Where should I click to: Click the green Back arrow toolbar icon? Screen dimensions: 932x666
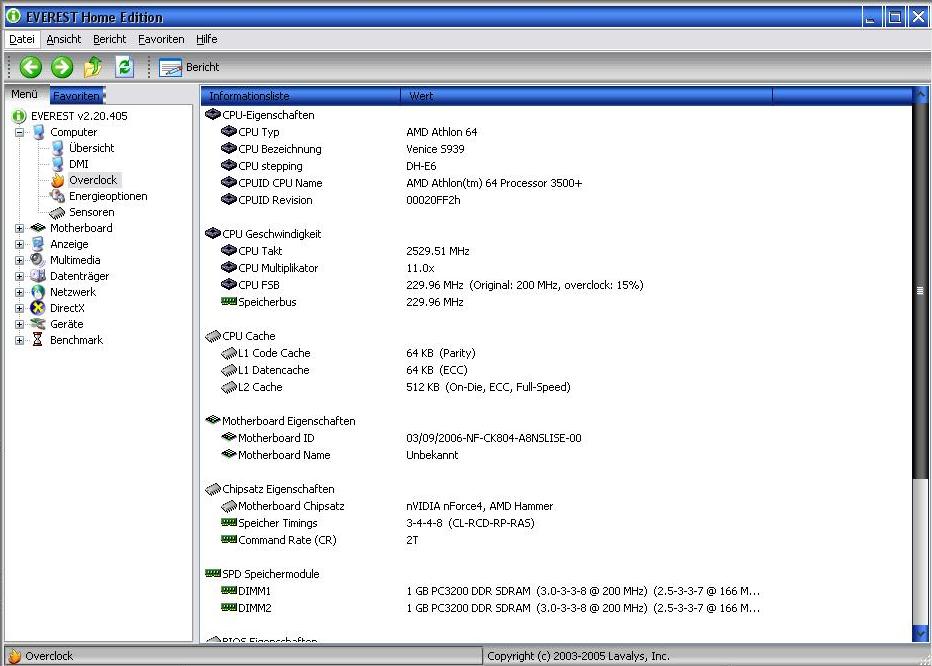tap(31, 67)
